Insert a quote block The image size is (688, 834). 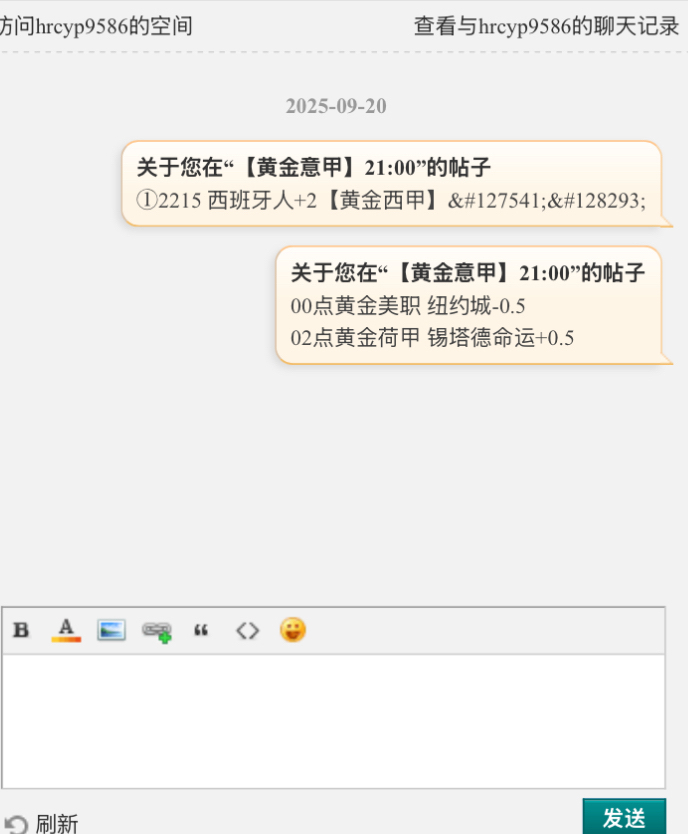pyautogui.click(x=201, y=631)
